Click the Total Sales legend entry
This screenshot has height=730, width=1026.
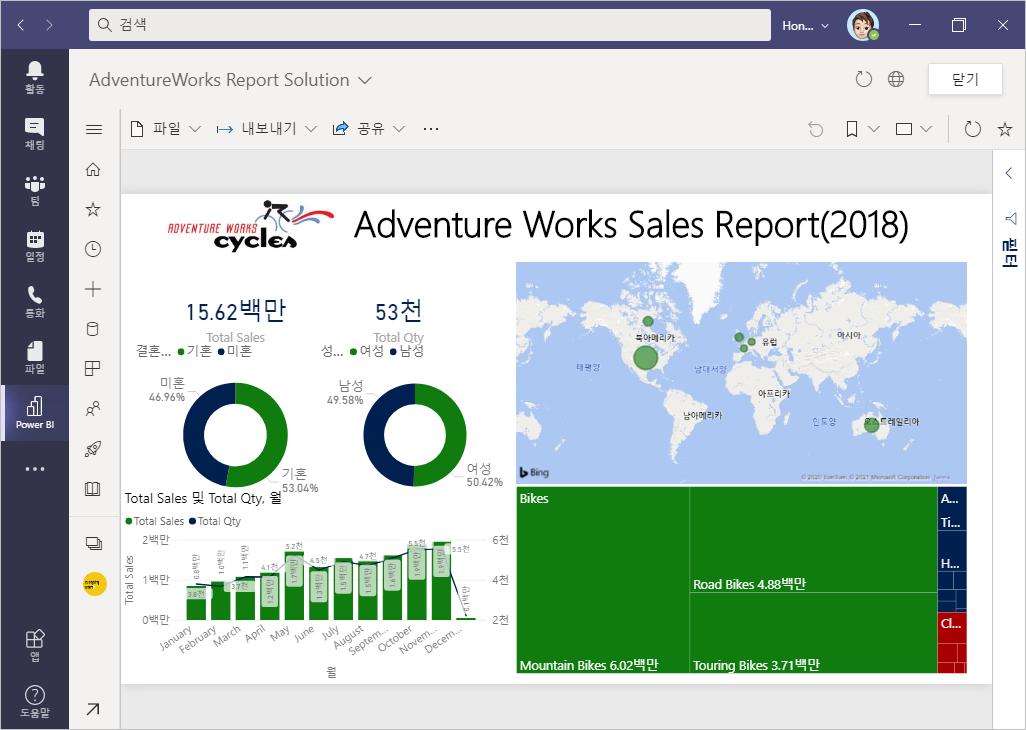(154, 521)
